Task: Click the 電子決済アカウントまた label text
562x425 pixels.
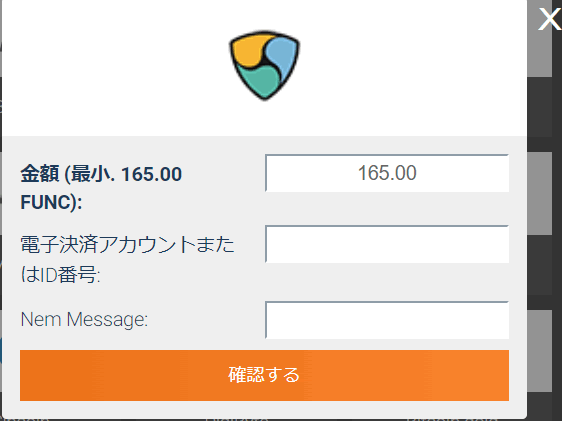Action: tap(127, 245)
